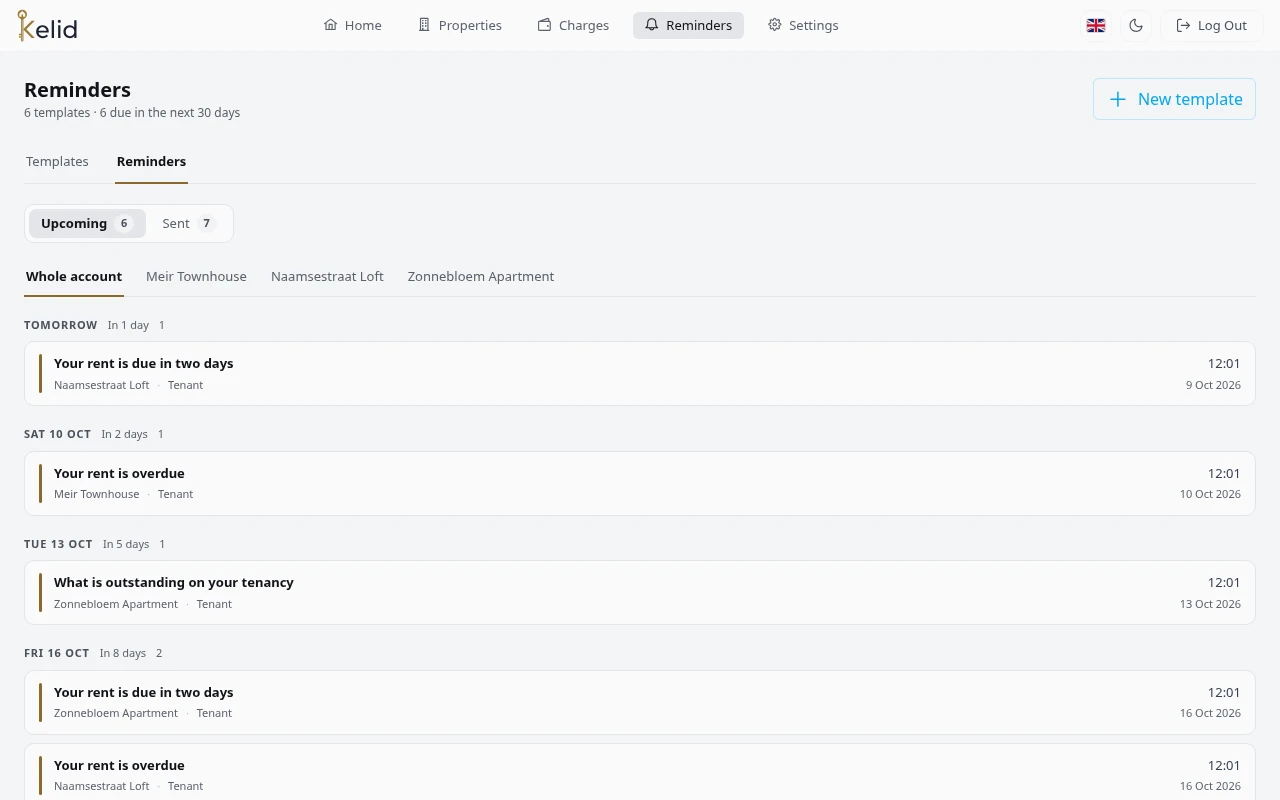1280x800 pixels.
Task: Click the Reminders page heading
Action: [77, 90]
